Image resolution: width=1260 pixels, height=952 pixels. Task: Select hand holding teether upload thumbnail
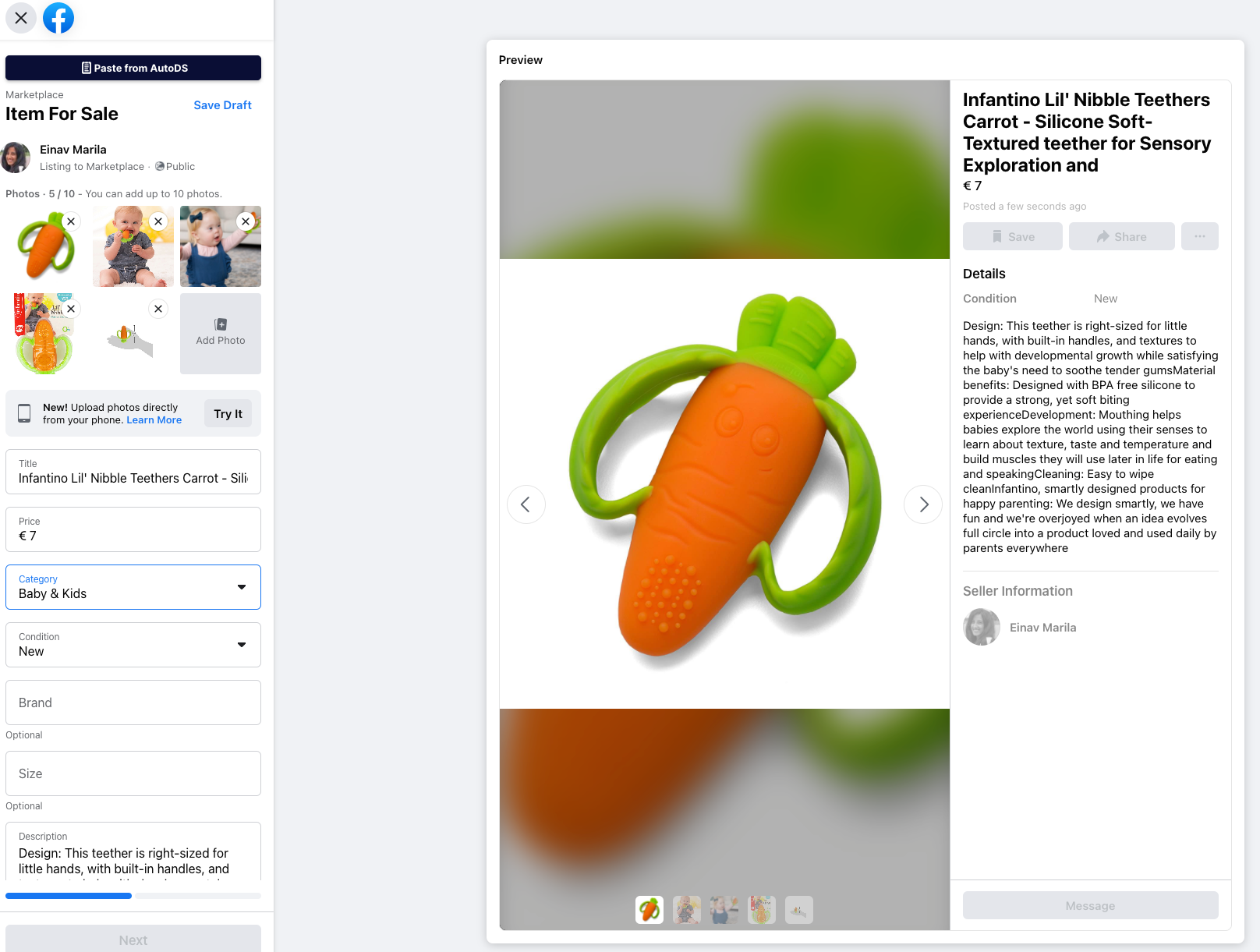click(133, 334)
